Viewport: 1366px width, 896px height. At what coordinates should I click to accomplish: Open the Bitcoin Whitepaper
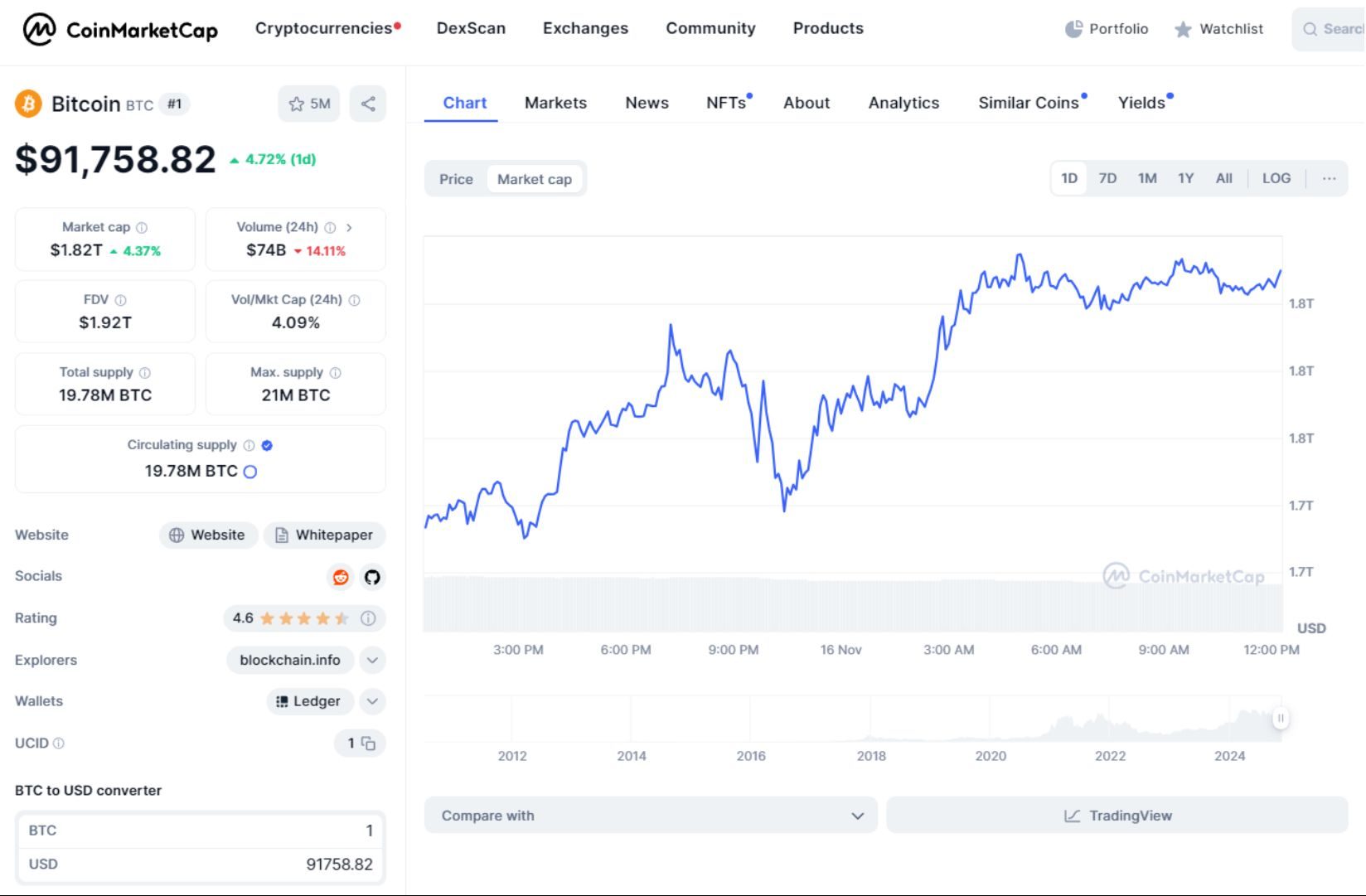click(324, 535)
